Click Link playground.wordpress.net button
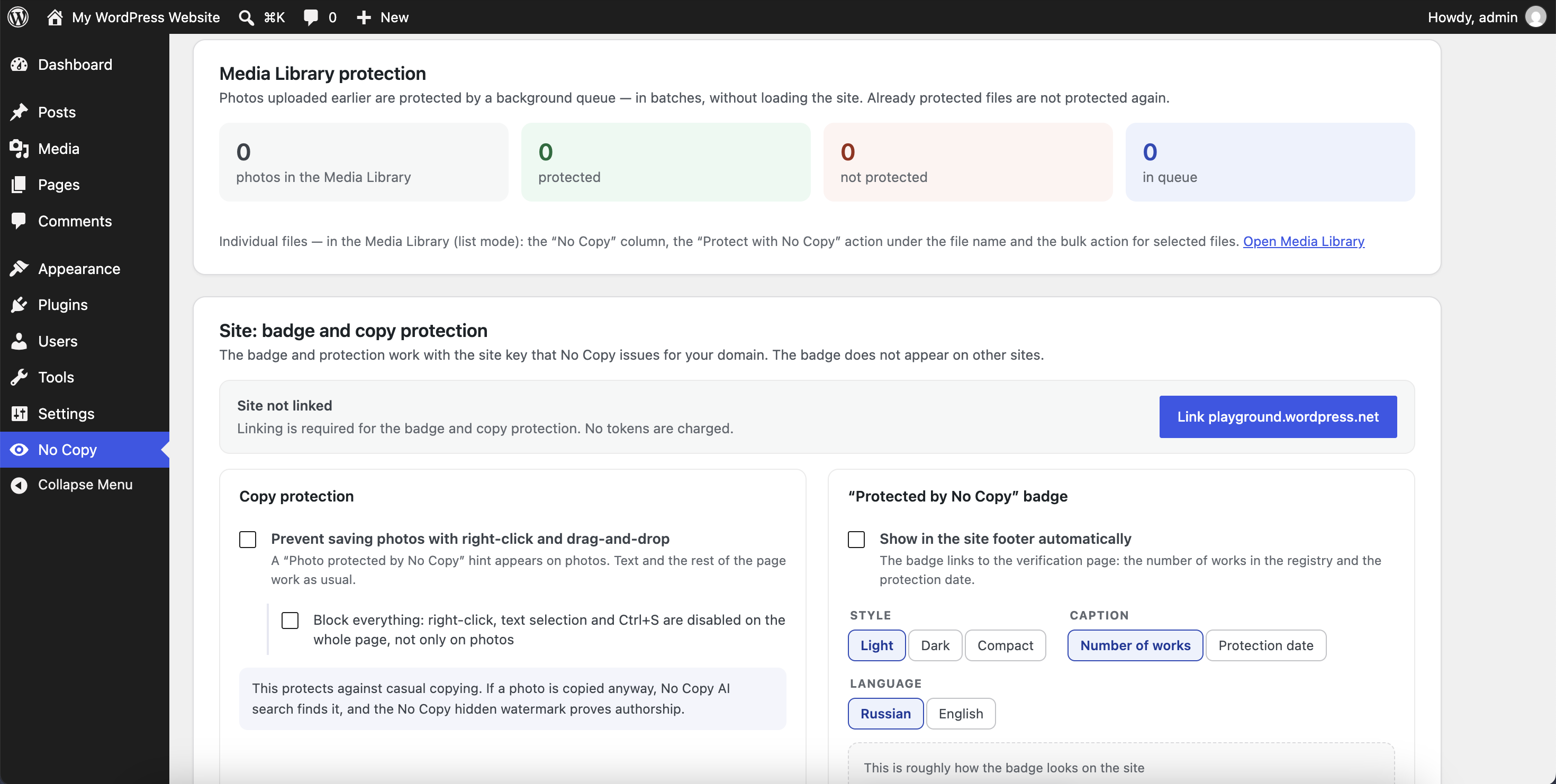 click(x=1278, y=416)
